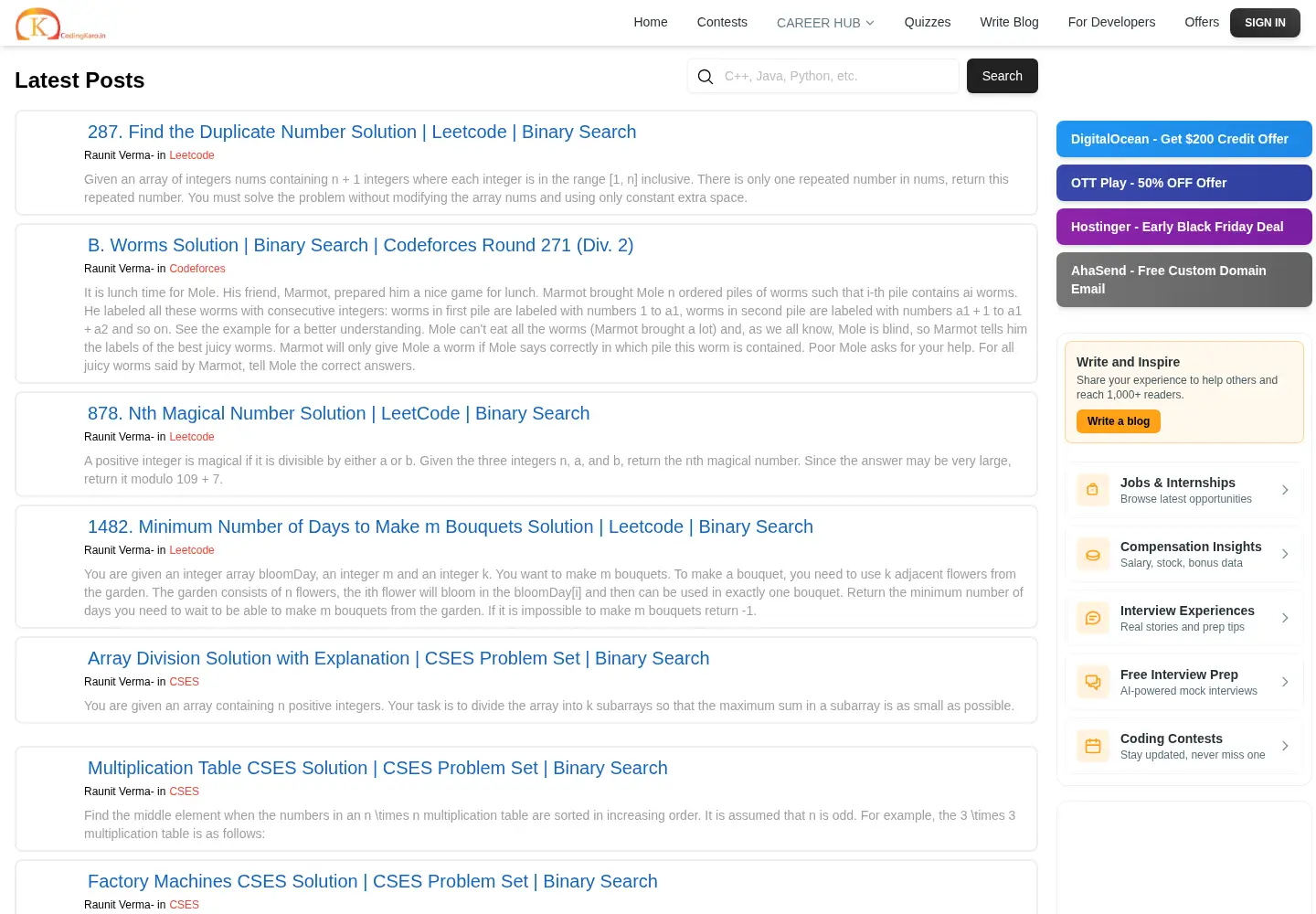This screenshot has height=914, width=1316.
Task: Open the 878. Nth Magical Number post
Action: 338,413
